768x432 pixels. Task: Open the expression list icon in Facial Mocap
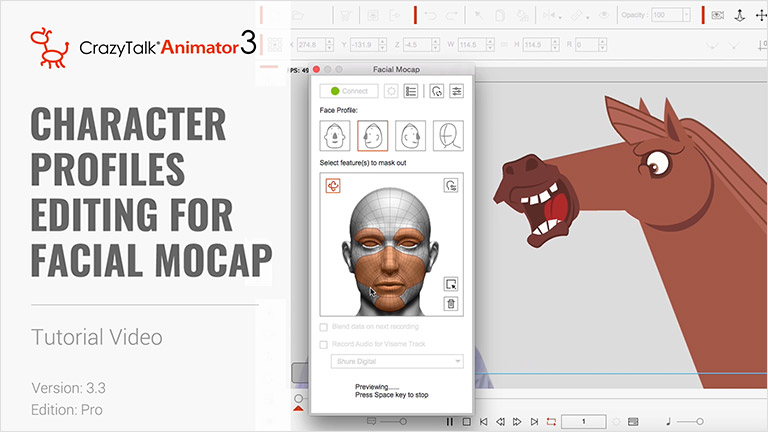[x=410, y=91]
